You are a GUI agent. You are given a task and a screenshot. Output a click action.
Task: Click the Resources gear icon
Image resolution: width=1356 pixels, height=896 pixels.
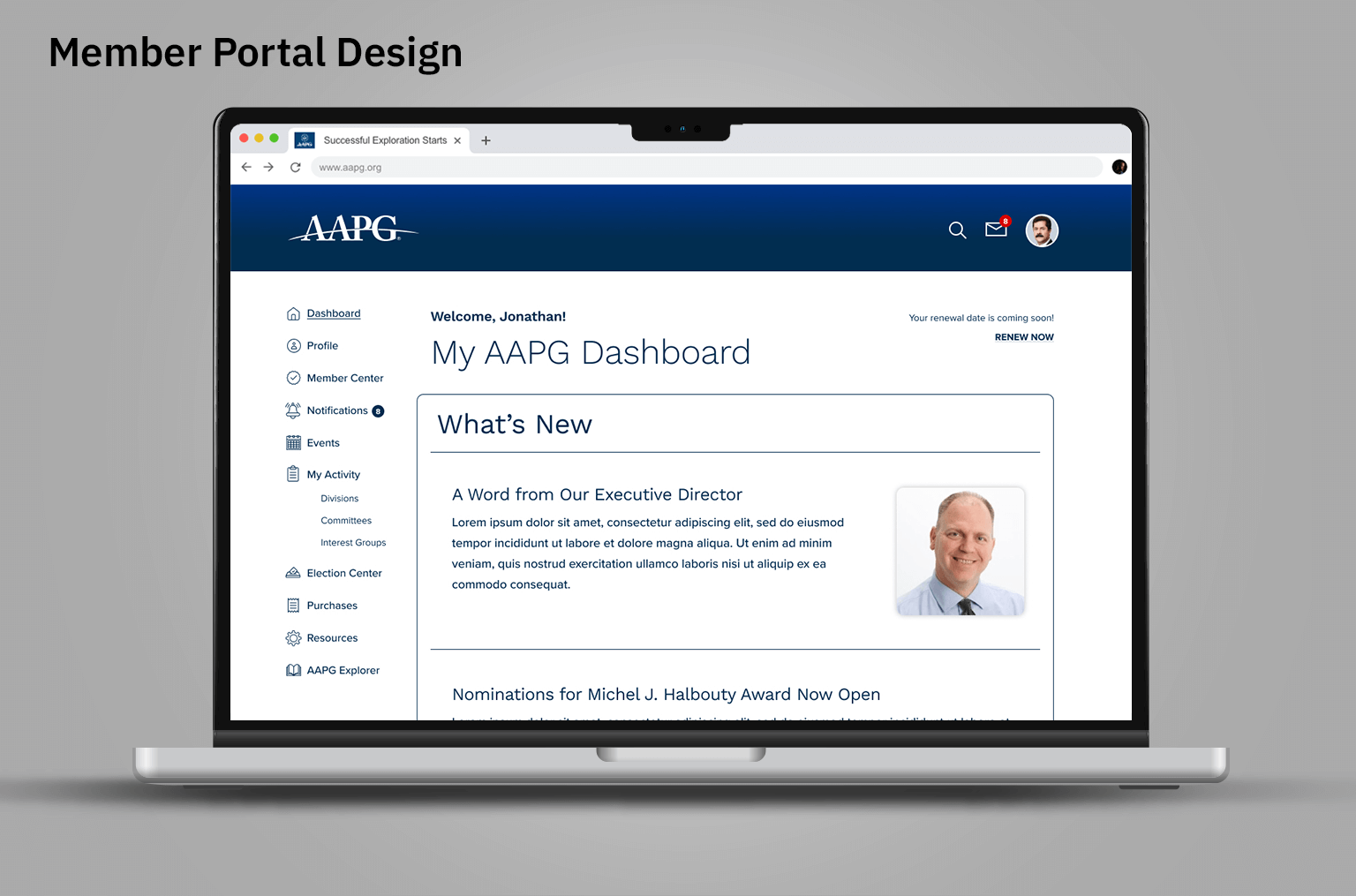(x=293, y=638)
